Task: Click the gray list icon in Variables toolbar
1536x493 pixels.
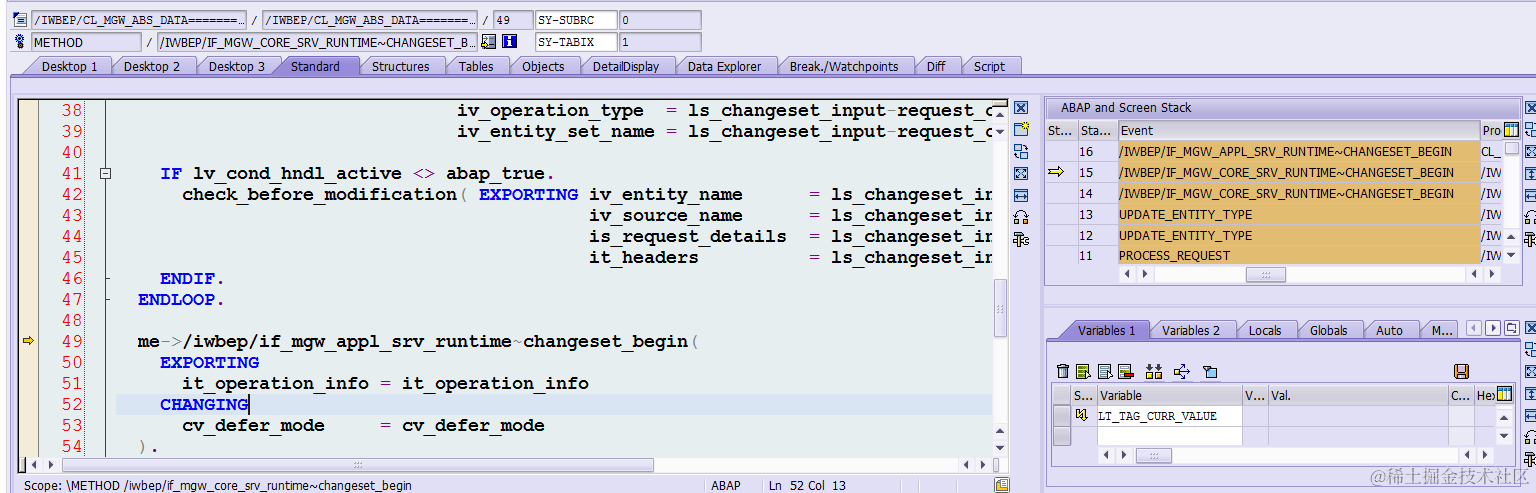Action: coord(1105,371)
